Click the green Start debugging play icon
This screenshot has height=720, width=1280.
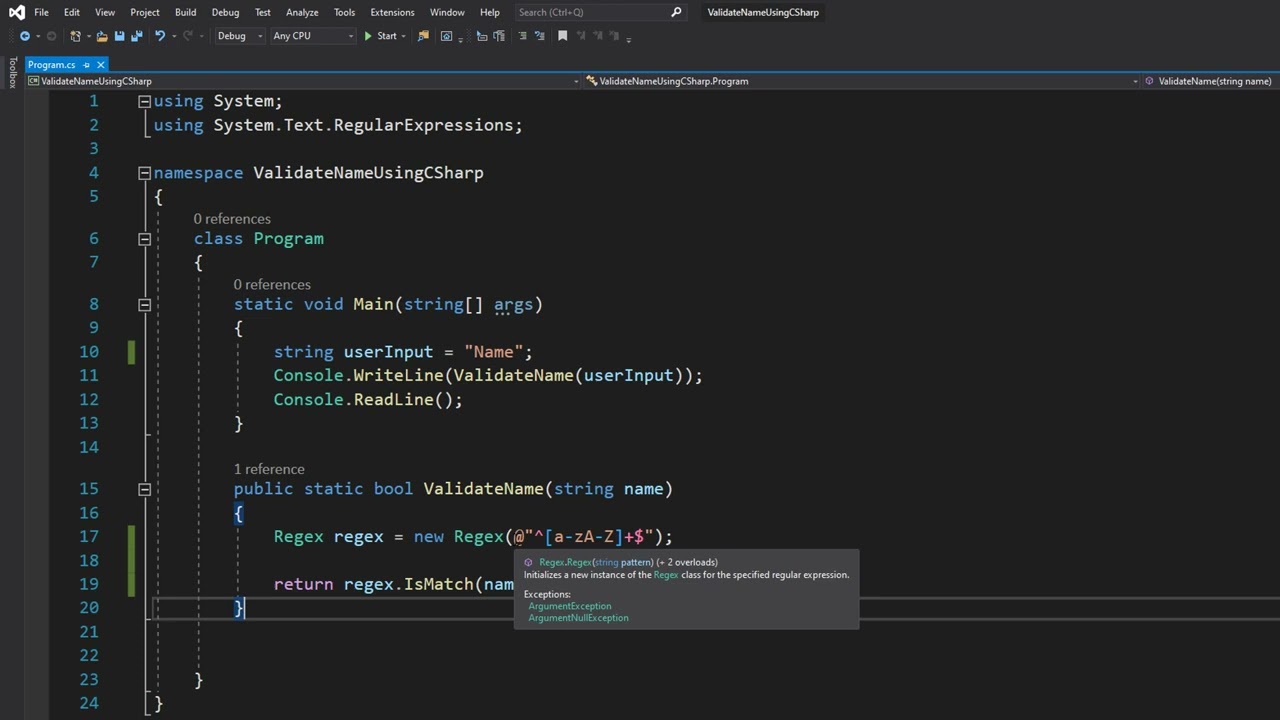pos(368,36)
